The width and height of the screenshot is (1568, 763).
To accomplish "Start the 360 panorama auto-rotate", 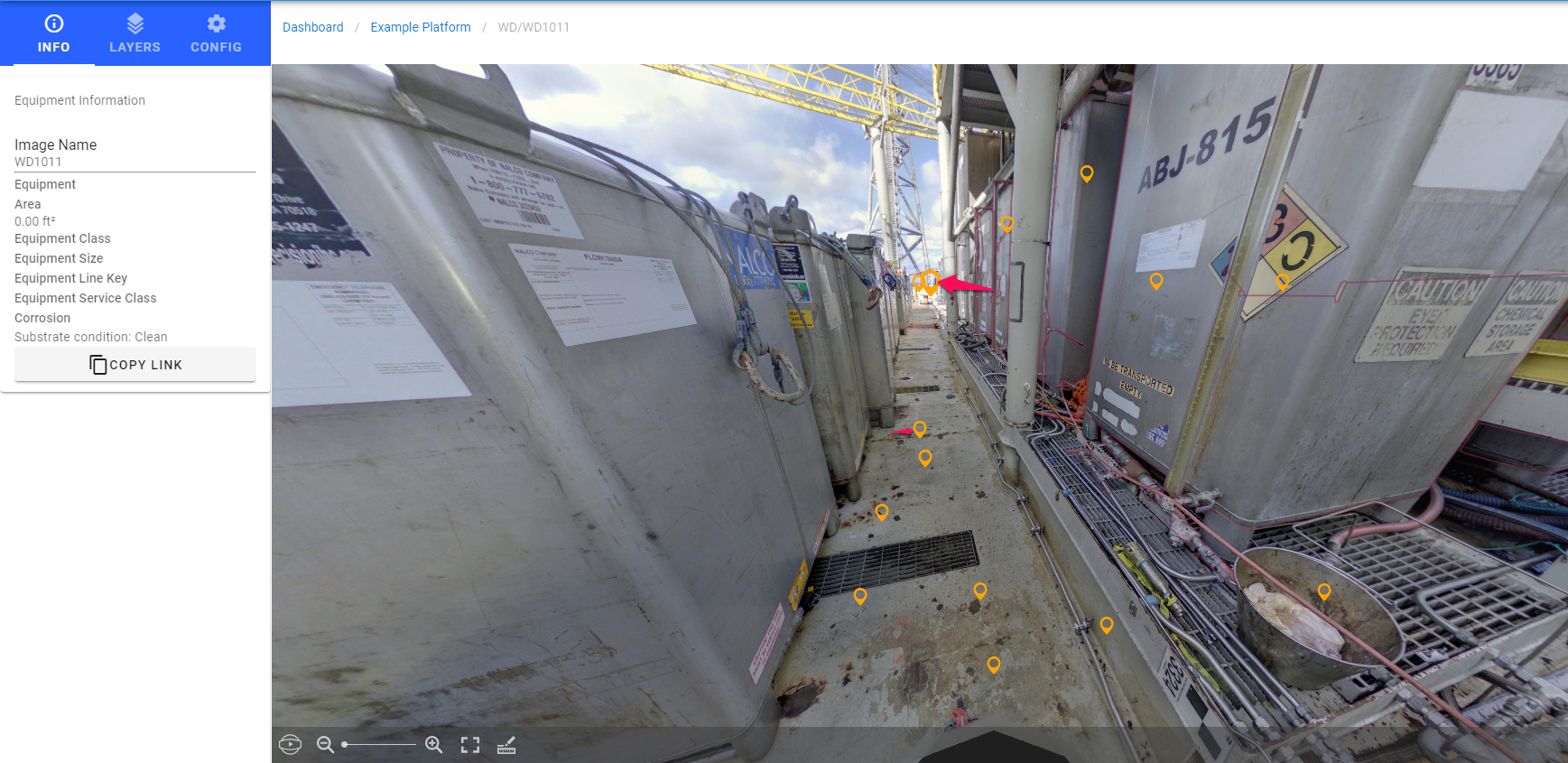I will (291, 745).
